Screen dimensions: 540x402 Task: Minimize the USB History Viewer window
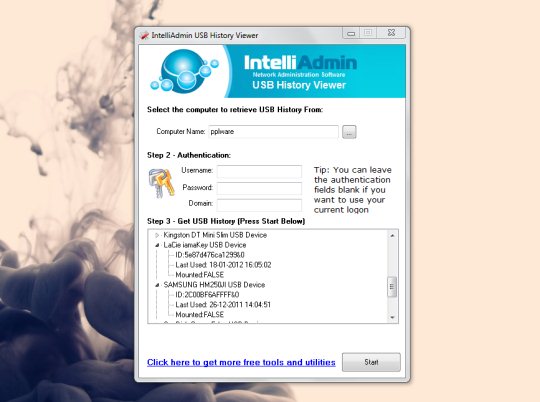[351, 33]
